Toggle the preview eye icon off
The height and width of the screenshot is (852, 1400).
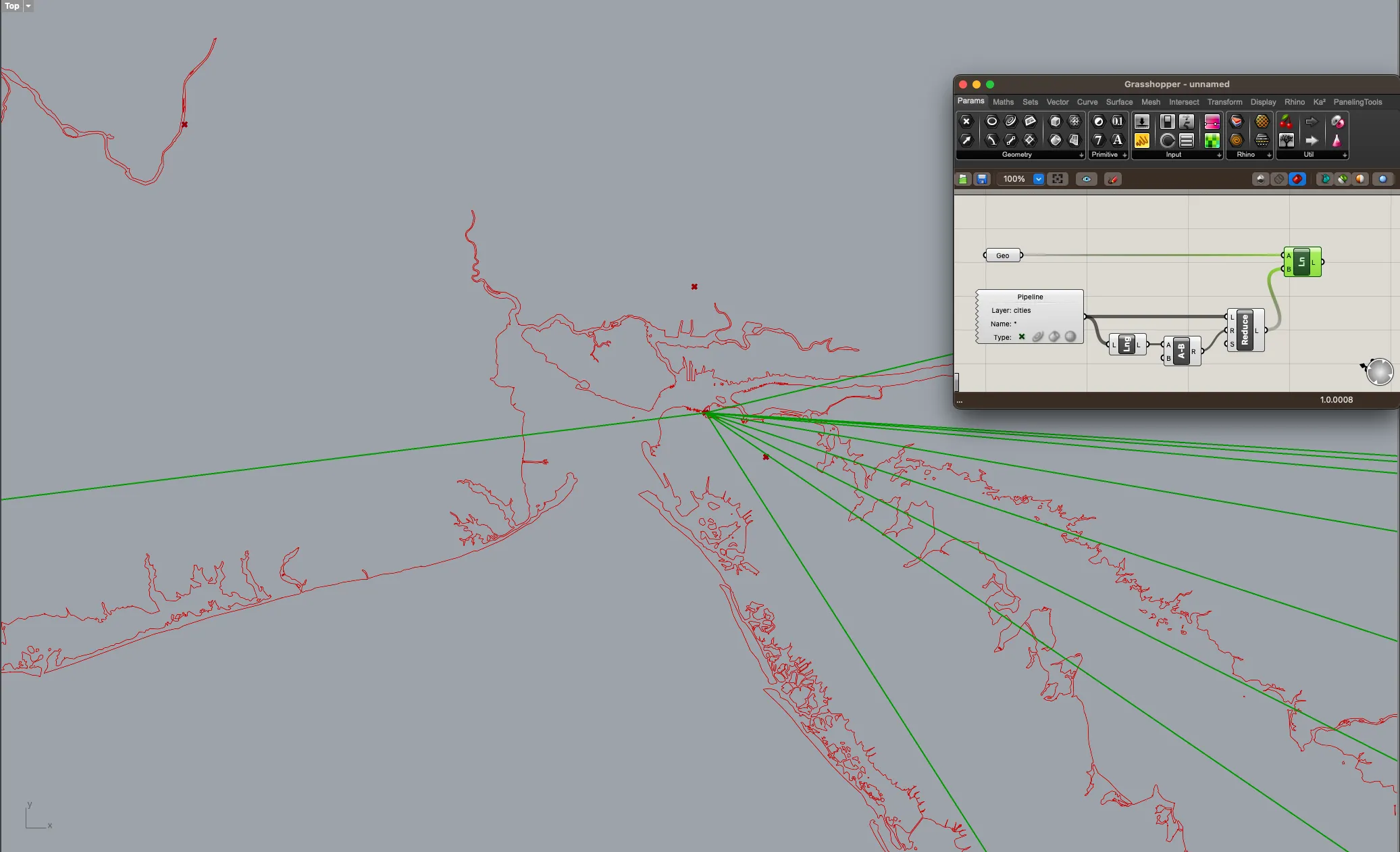[1086, 179]
